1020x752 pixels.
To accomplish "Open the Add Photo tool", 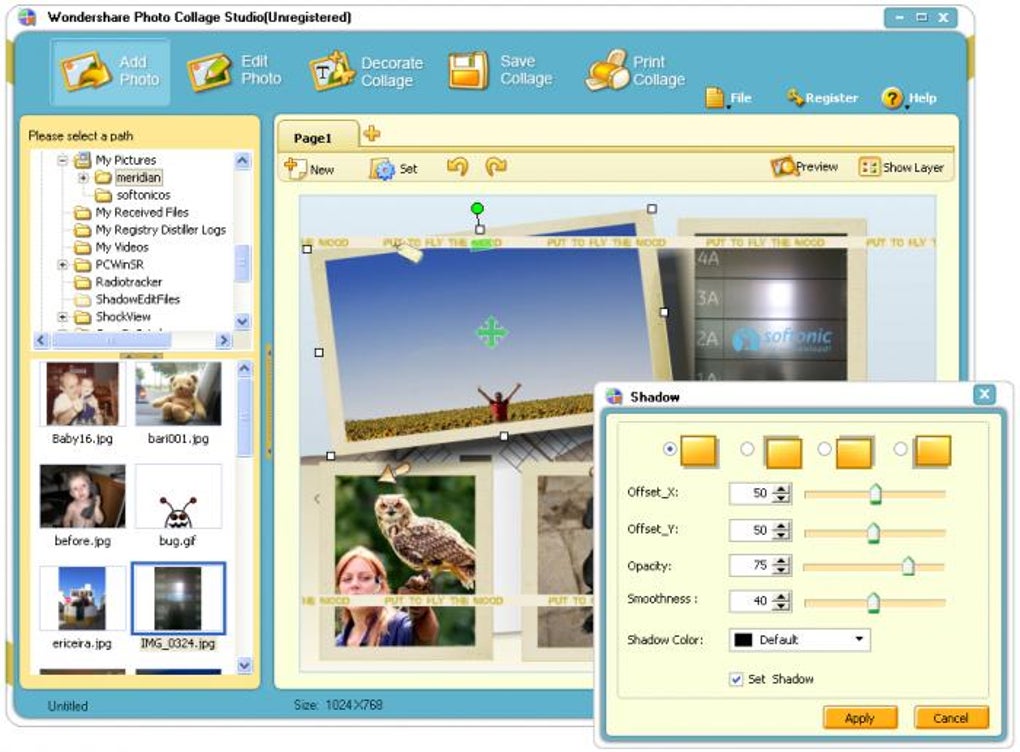I will [110, 72].
